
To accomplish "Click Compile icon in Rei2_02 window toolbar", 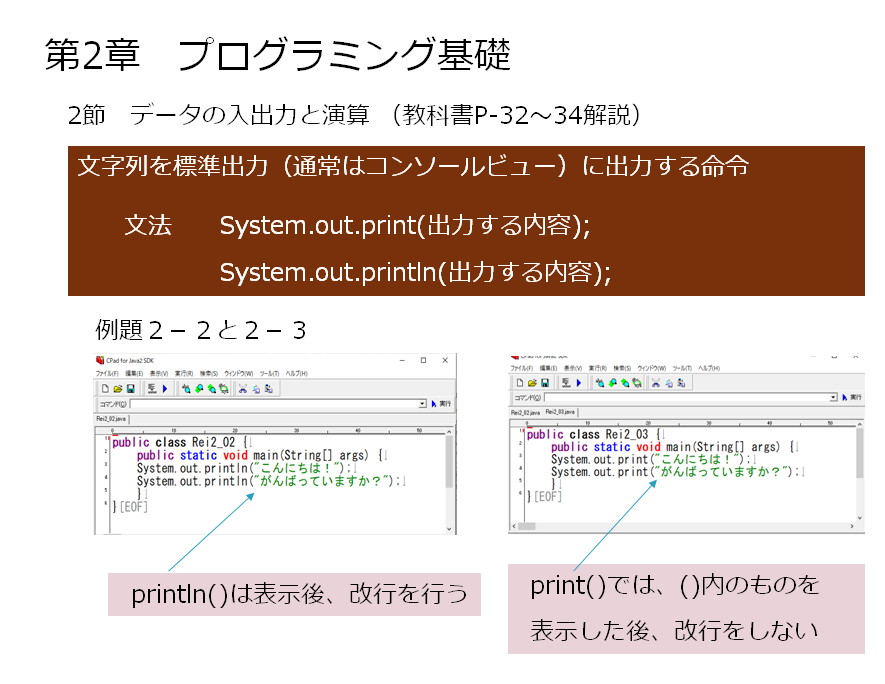I will coord(152,389).
